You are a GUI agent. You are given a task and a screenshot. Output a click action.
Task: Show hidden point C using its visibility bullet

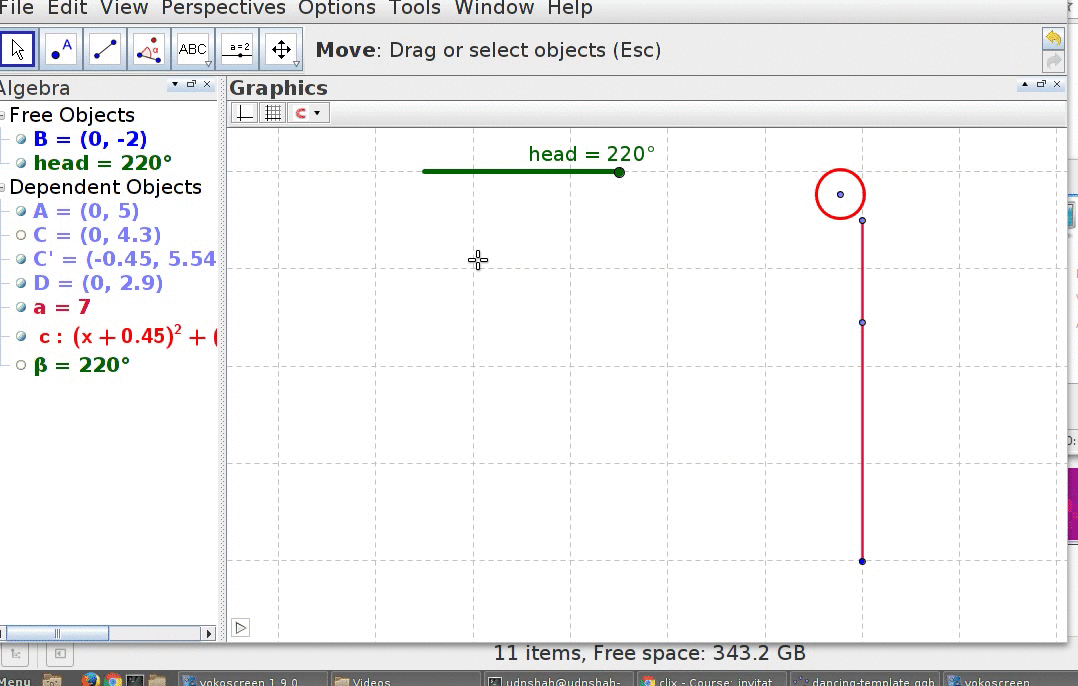21,235
